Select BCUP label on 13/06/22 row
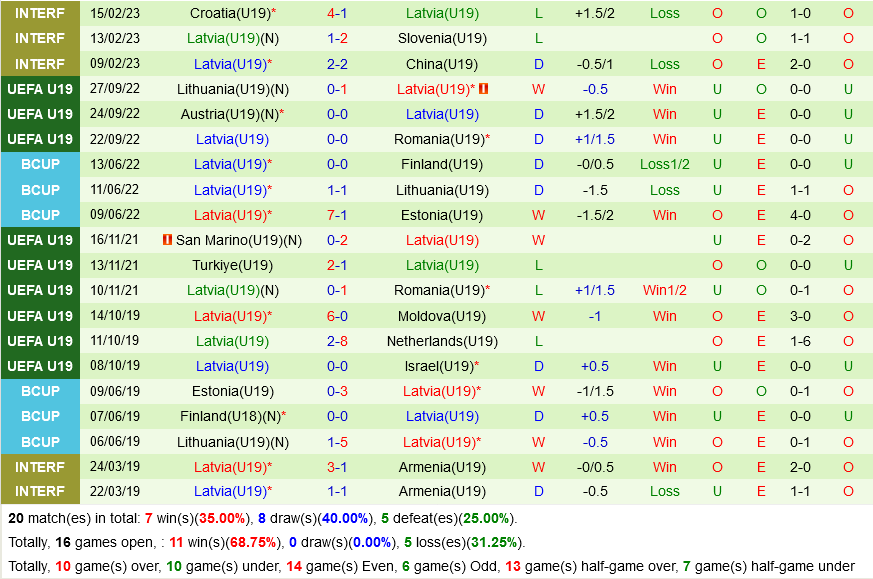Image resolution: width=873 pixels, height=579 pixels. (40, 164)
